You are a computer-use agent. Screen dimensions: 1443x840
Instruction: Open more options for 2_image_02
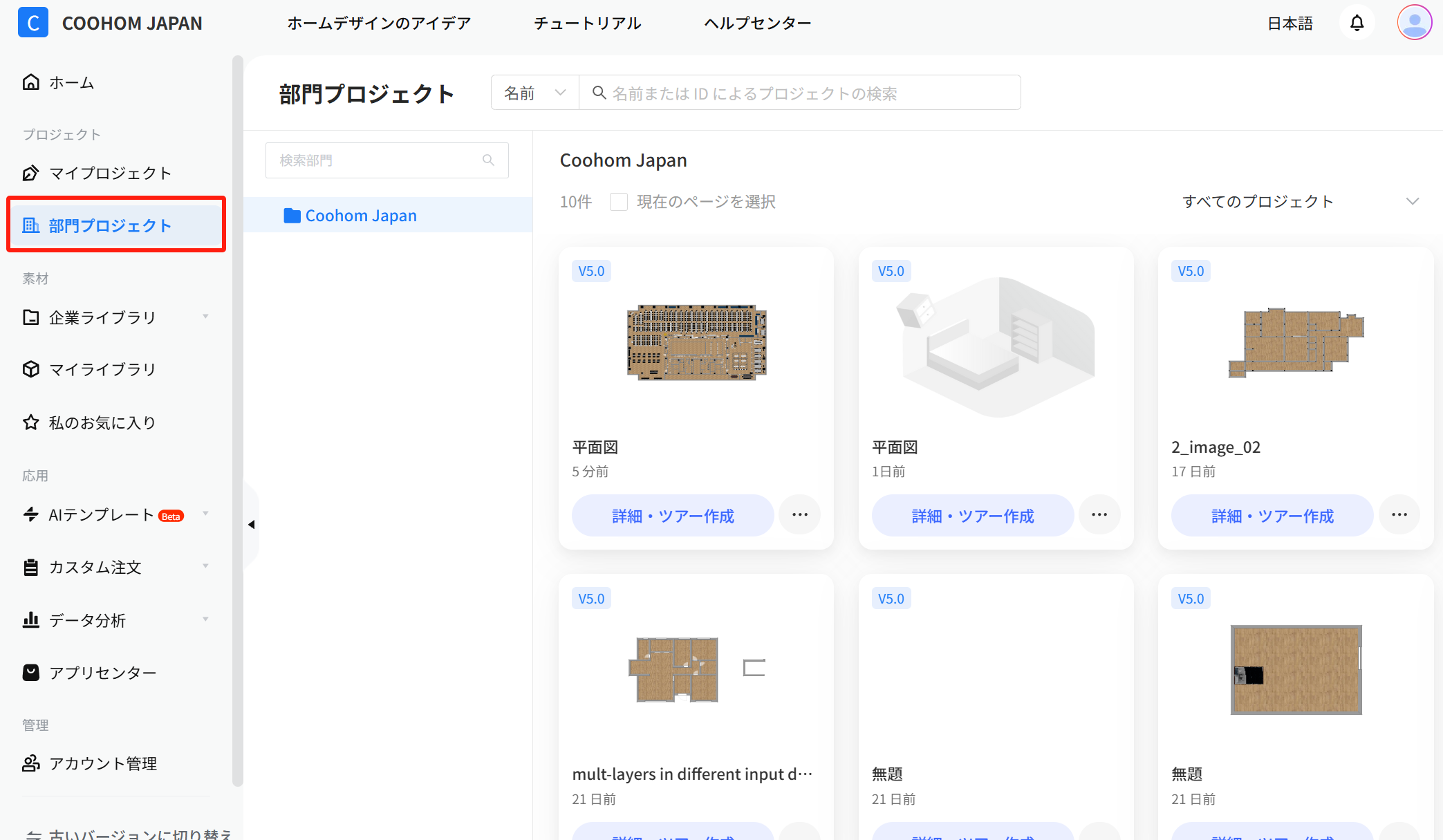(1399, 515)
